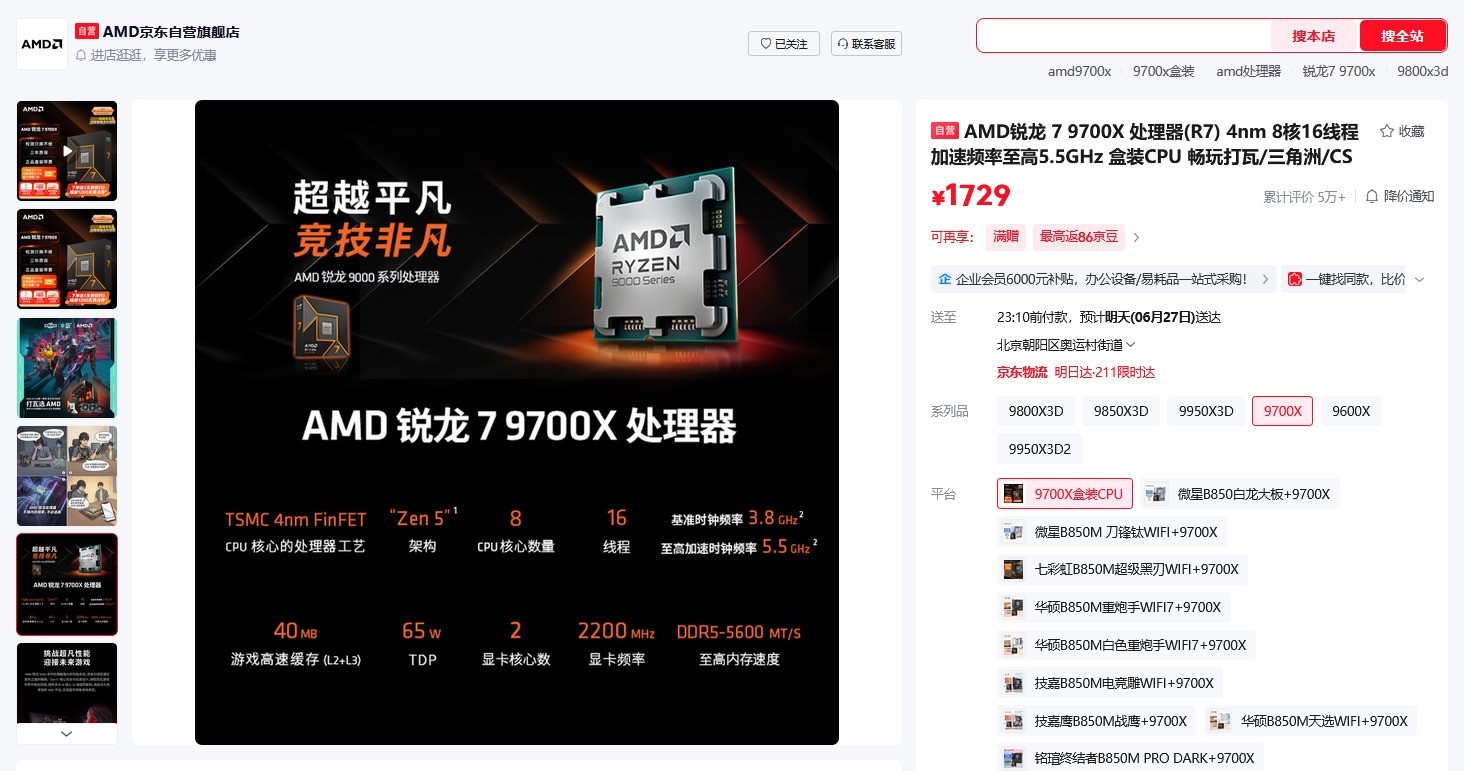The height and width of the screenshot is (771, 1464).
Task: Click the 自营 badge beside store name
Action: (87, 32)
